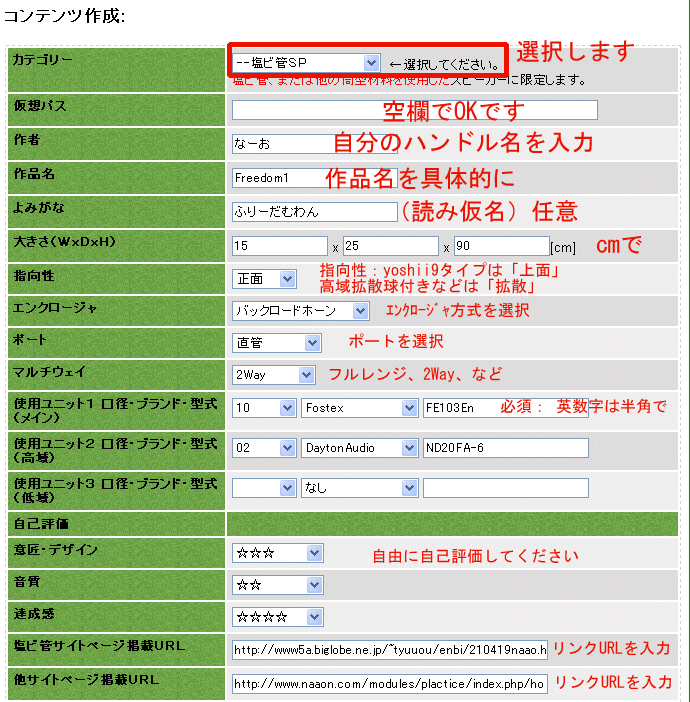This screenshot has height=702, width=690.
Task: Expand the エンクロージャ dropdown showing バックロードホーン
Action: pos(300,311)
